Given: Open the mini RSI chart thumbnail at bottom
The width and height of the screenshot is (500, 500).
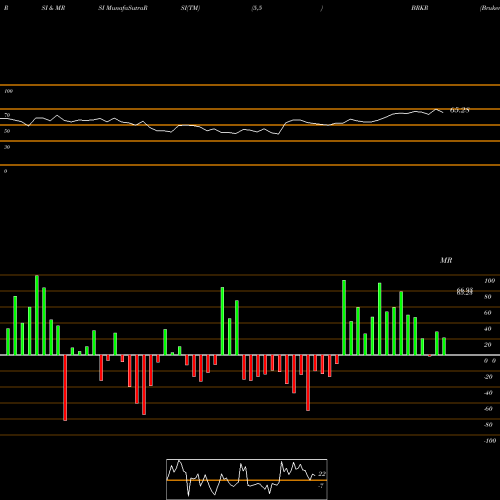Looking at the screenshot, I should pos(247,479).
